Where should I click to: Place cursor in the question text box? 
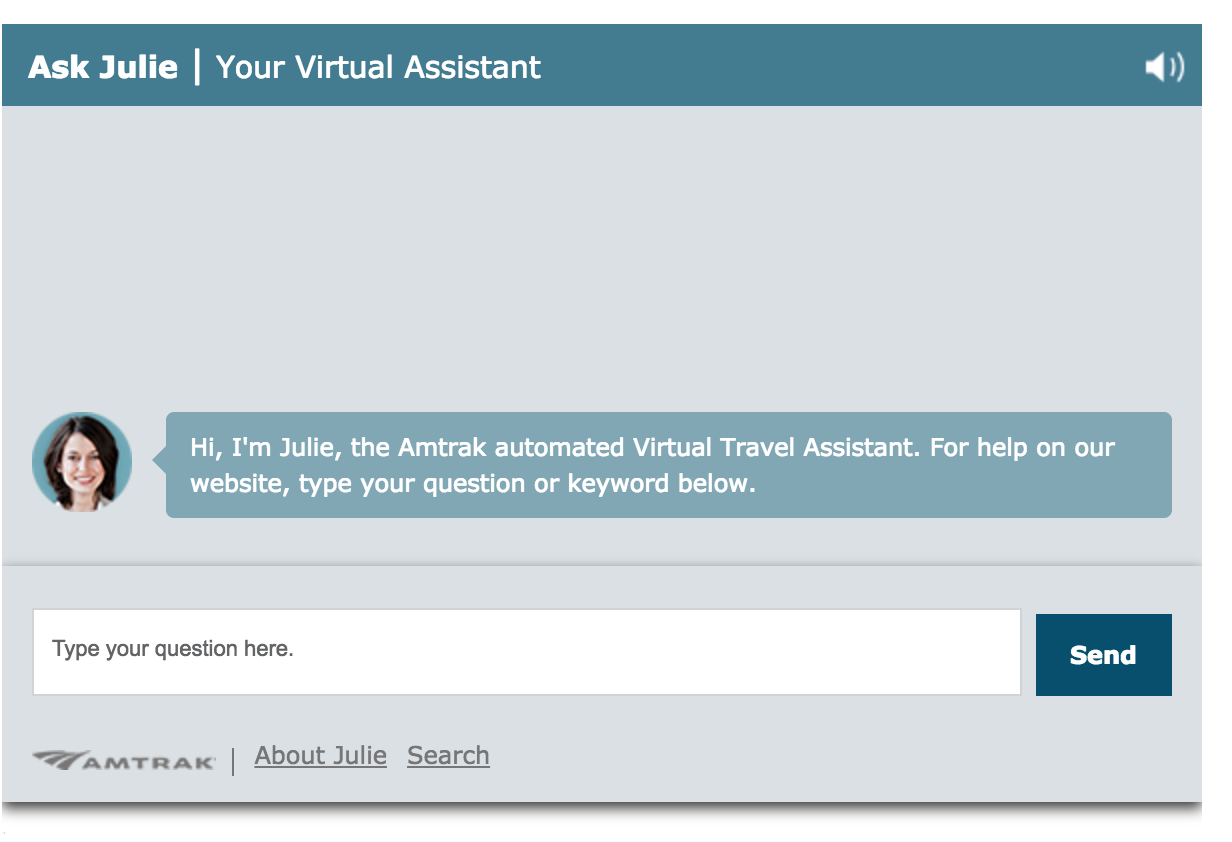527,651
